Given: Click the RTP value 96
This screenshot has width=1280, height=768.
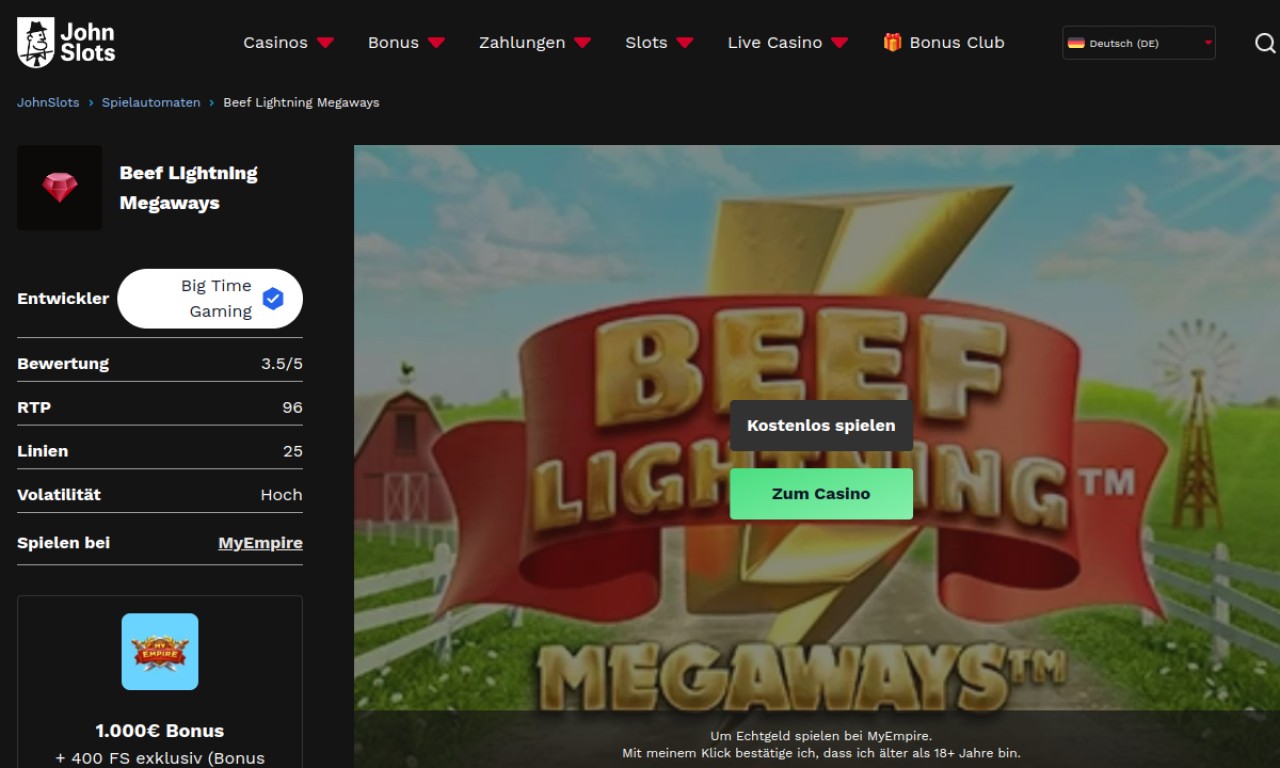Looking at the screenshot, I should coord(292,407).
